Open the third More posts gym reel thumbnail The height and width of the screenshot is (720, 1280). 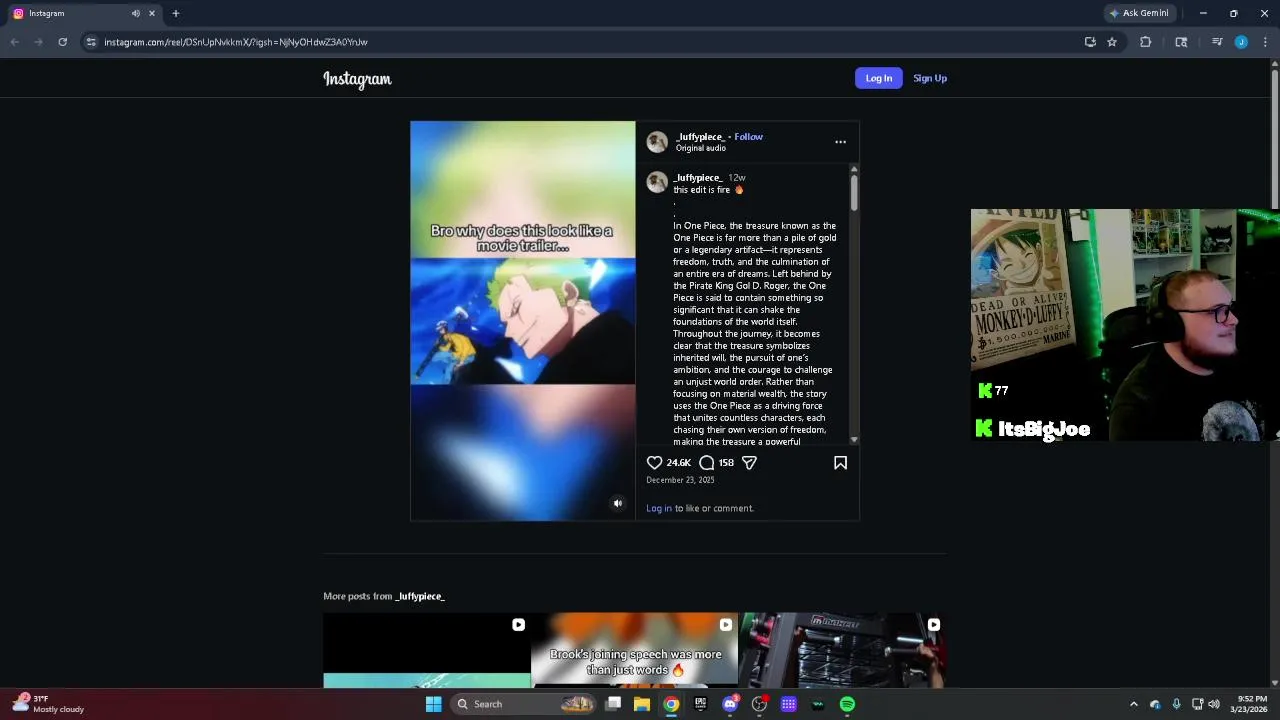(x=843, y=650)
